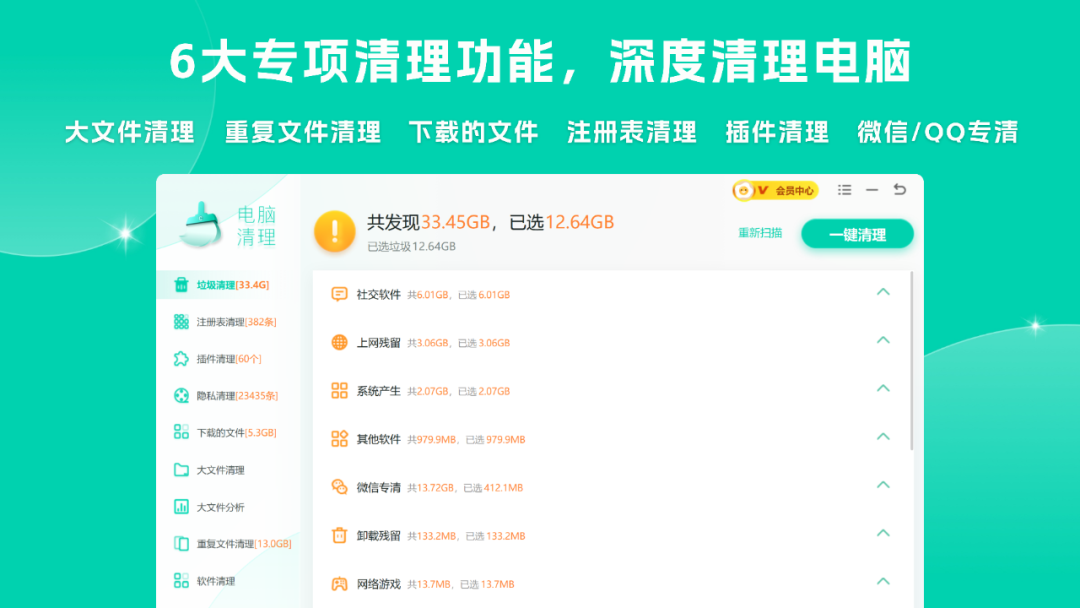Click the folder icon beside 大文件清理
The image size is (1080, 608).
[x=181, y=470]
